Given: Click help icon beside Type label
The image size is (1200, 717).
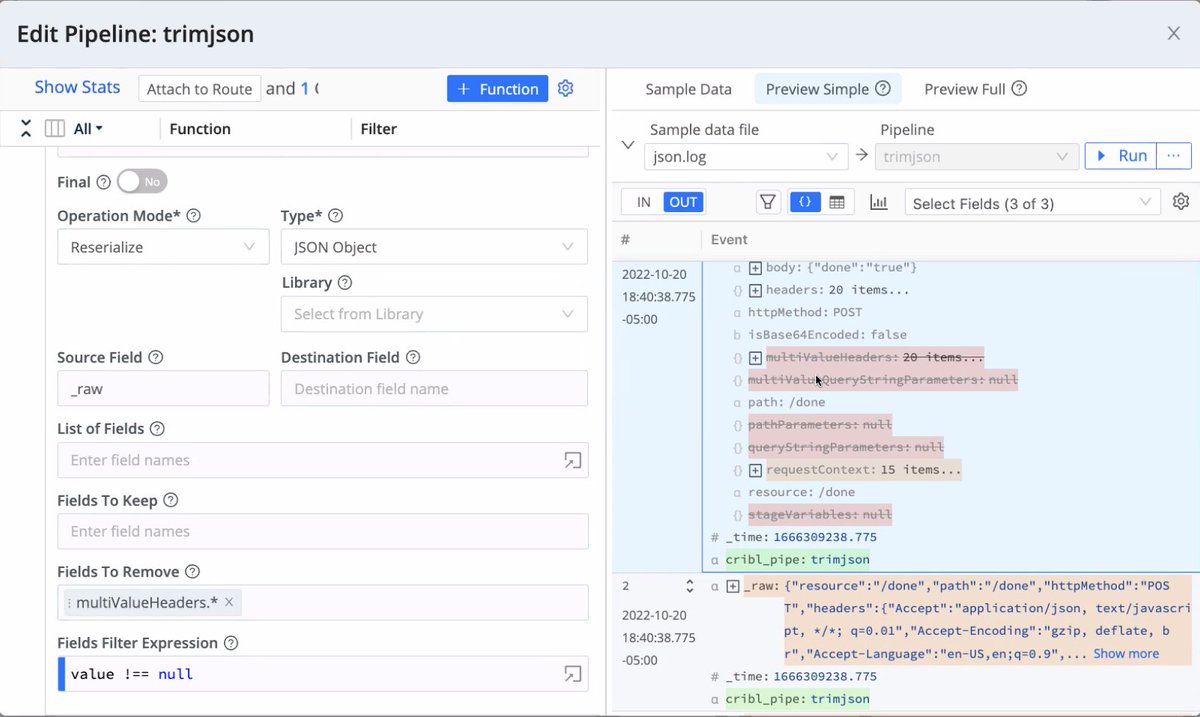Looking at the screenshot, I should (x=336, y=216).
